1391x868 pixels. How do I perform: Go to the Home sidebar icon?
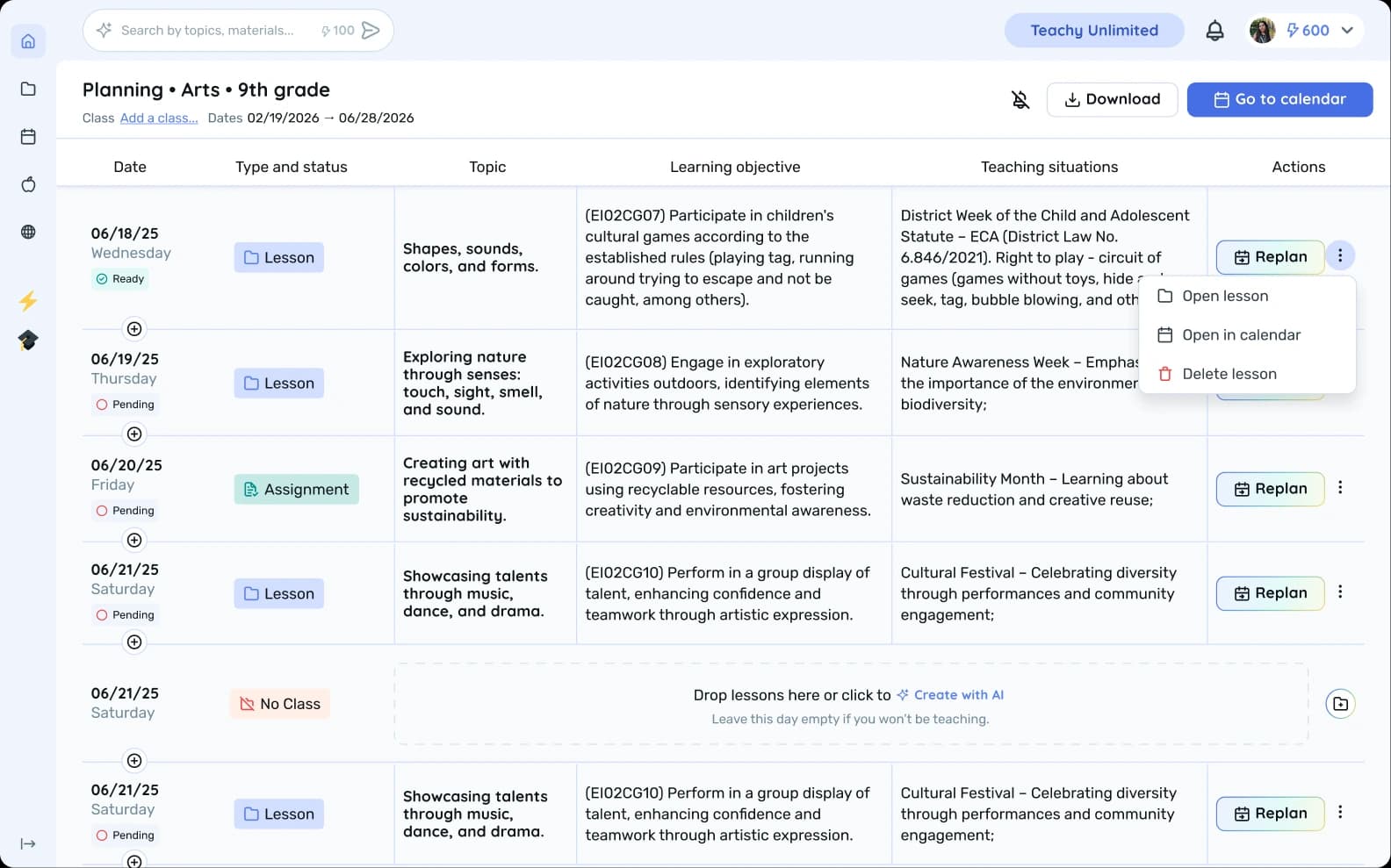(x=28, y=41)
